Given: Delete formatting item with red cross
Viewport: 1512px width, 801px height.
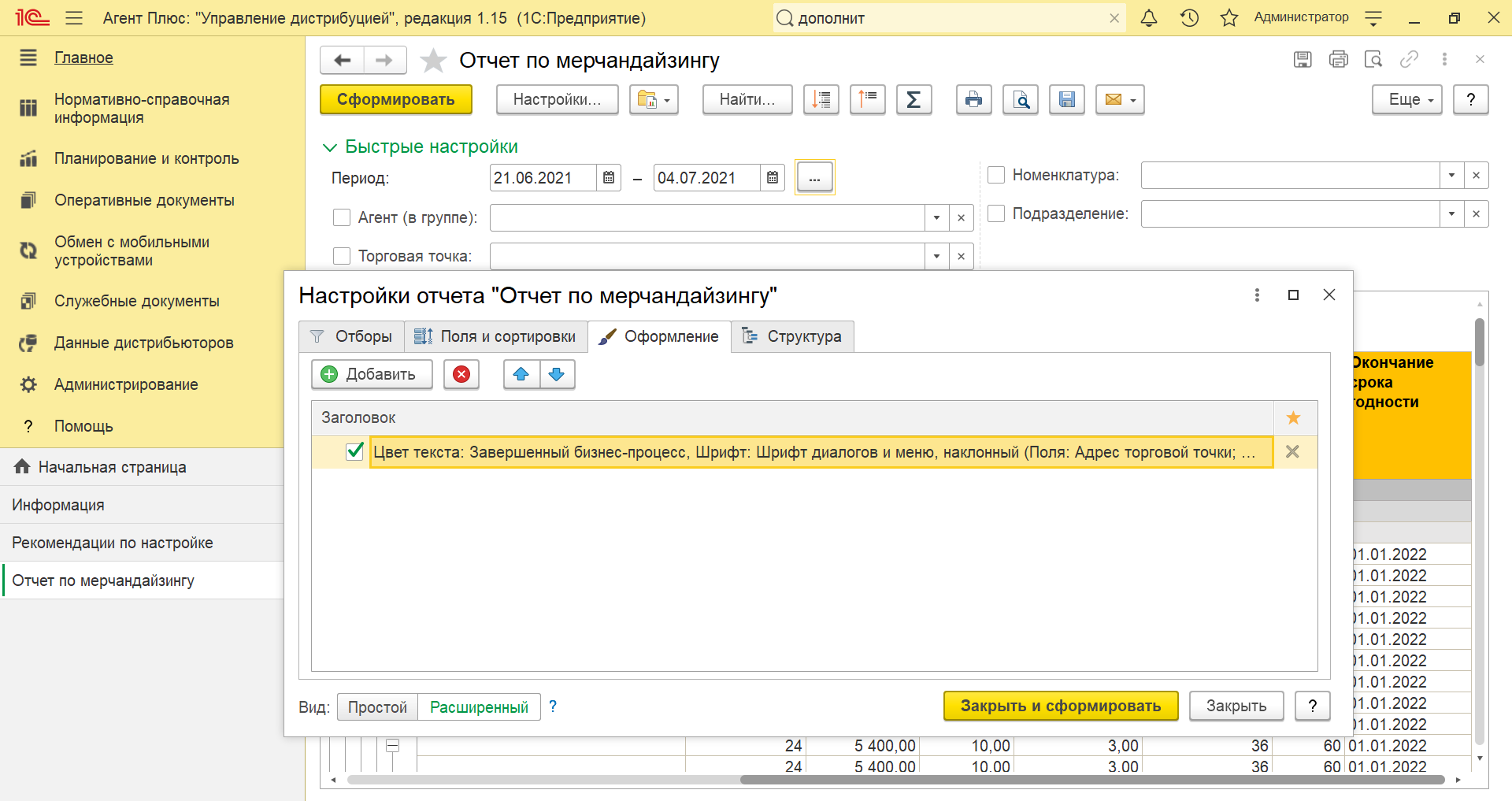Looking at the screenshot, I should click(461, 374).
